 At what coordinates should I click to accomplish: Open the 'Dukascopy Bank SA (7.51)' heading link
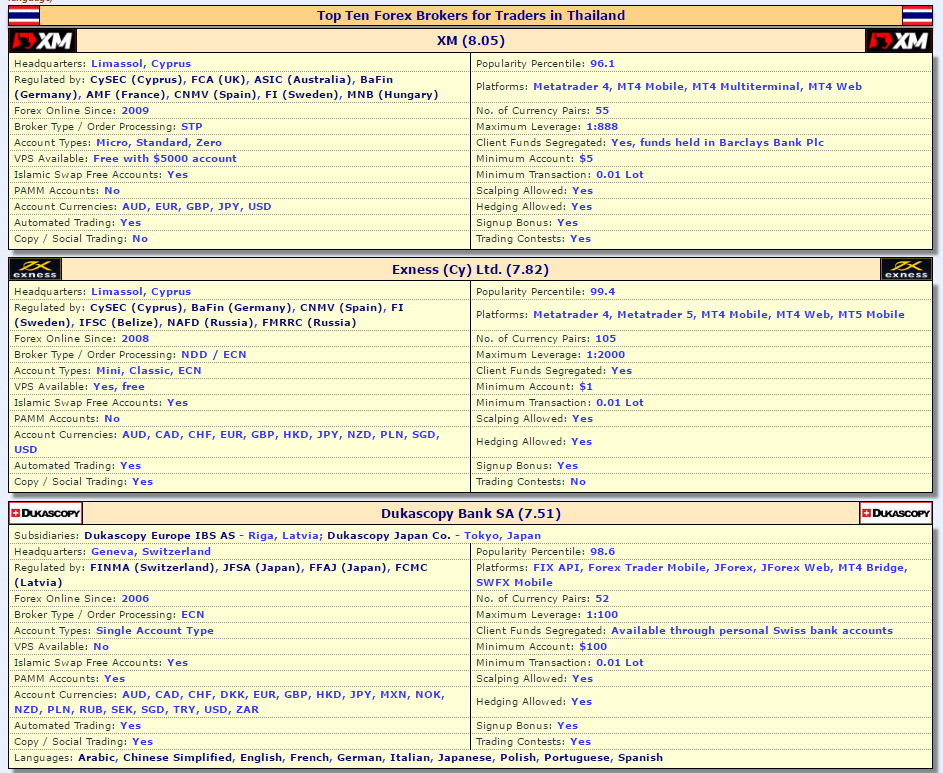(x=471, y=514)
